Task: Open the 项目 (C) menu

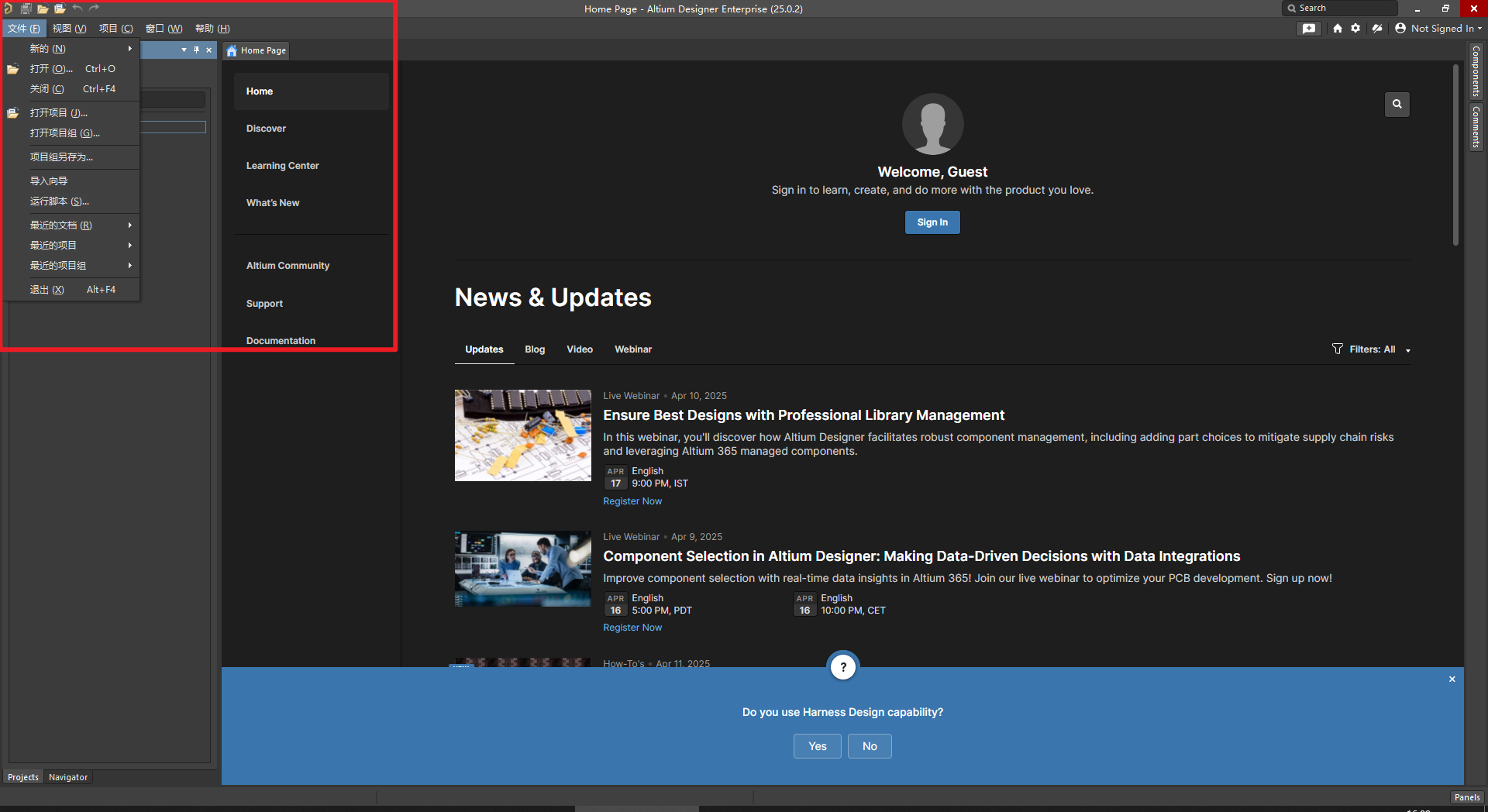Action: [x=115, y=29]
